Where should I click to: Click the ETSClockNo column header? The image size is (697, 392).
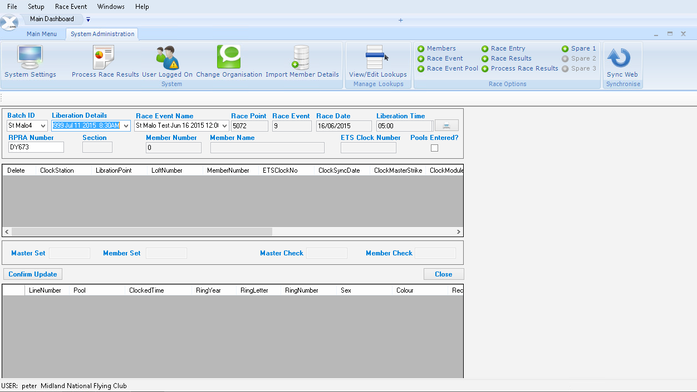pyautogui.click(x=286, y=170)
